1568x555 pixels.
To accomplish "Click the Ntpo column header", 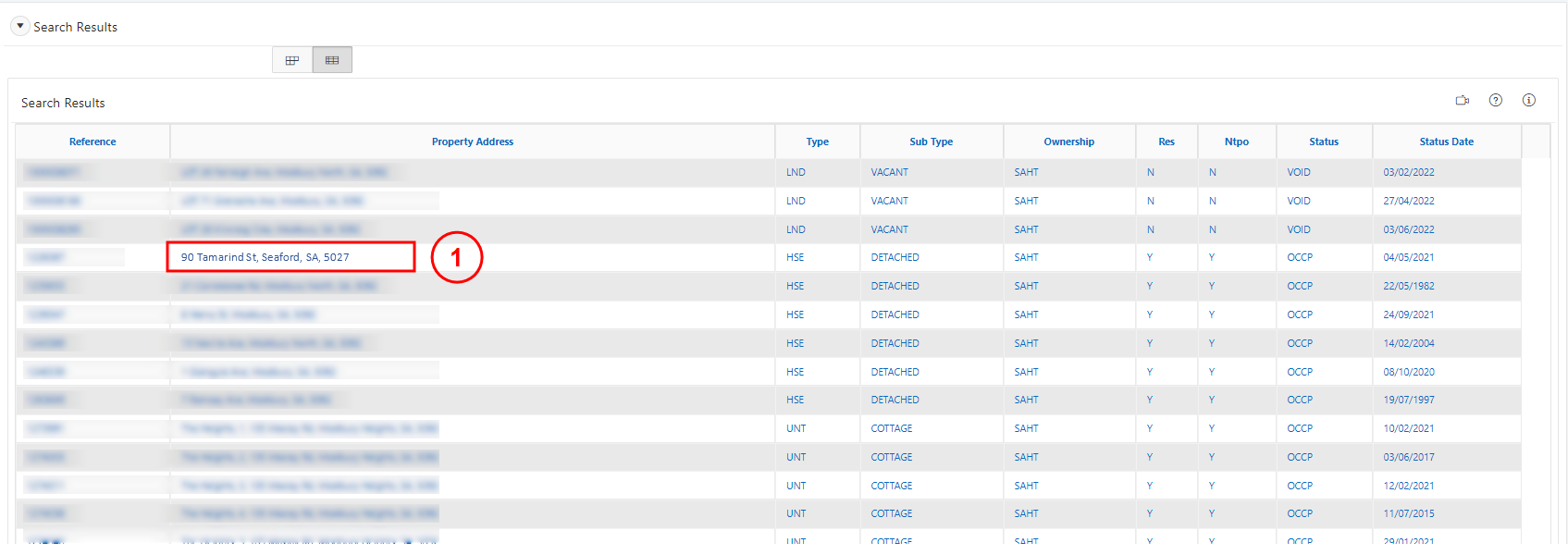I will click(1236, 142).
